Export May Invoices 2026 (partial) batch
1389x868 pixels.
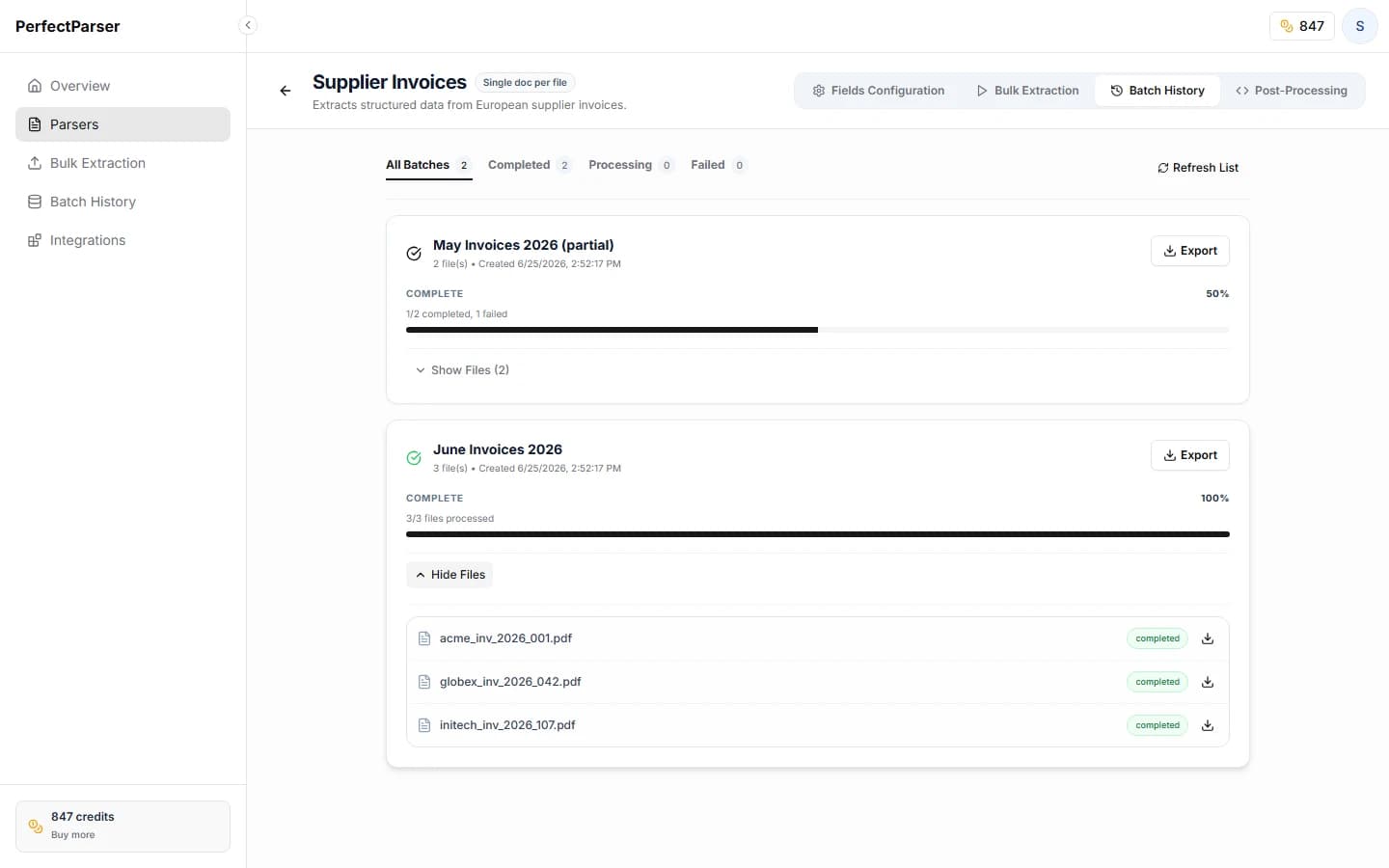tap(1190, 251)
